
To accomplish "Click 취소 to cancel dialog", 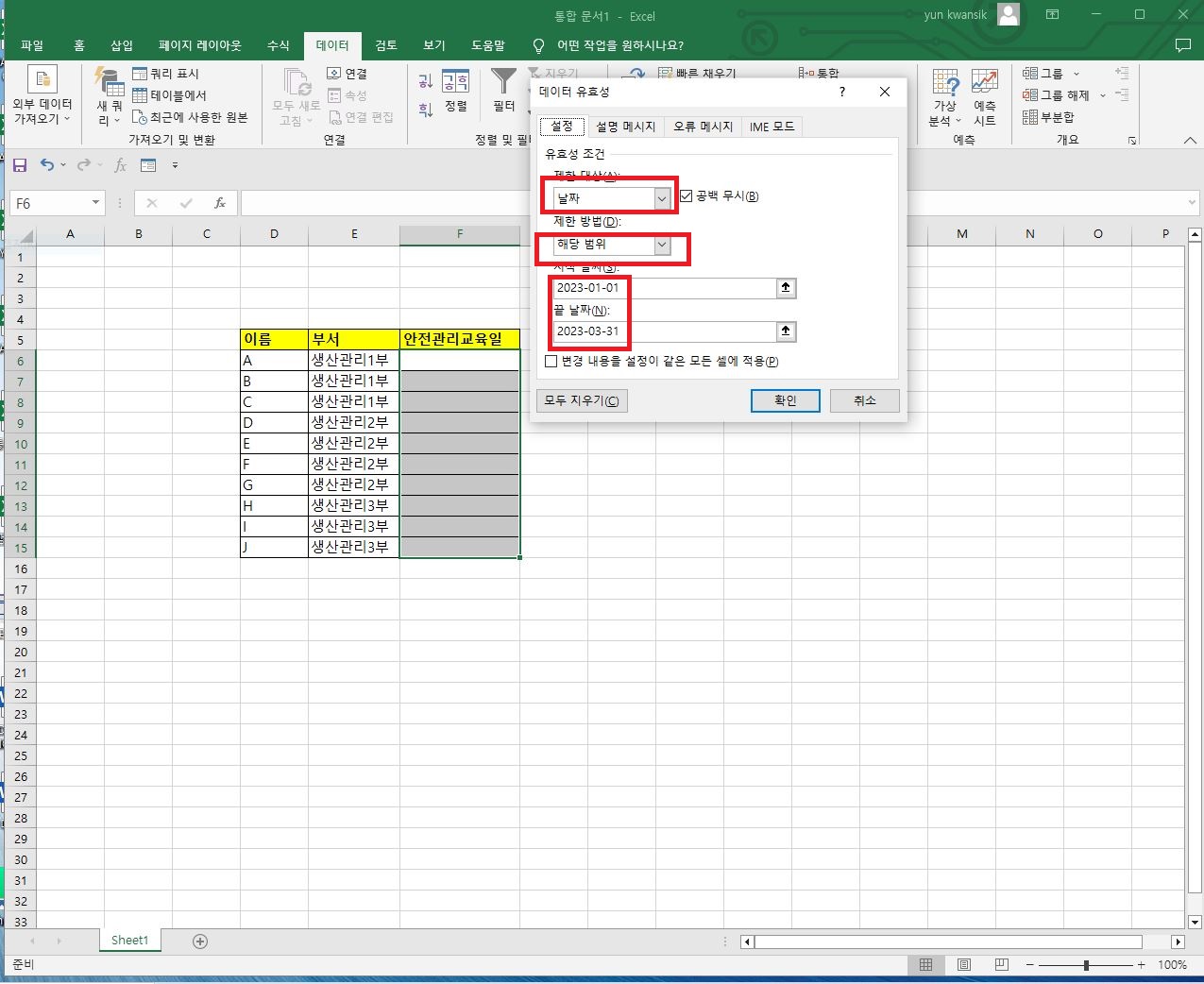I will tap(865, 400).
